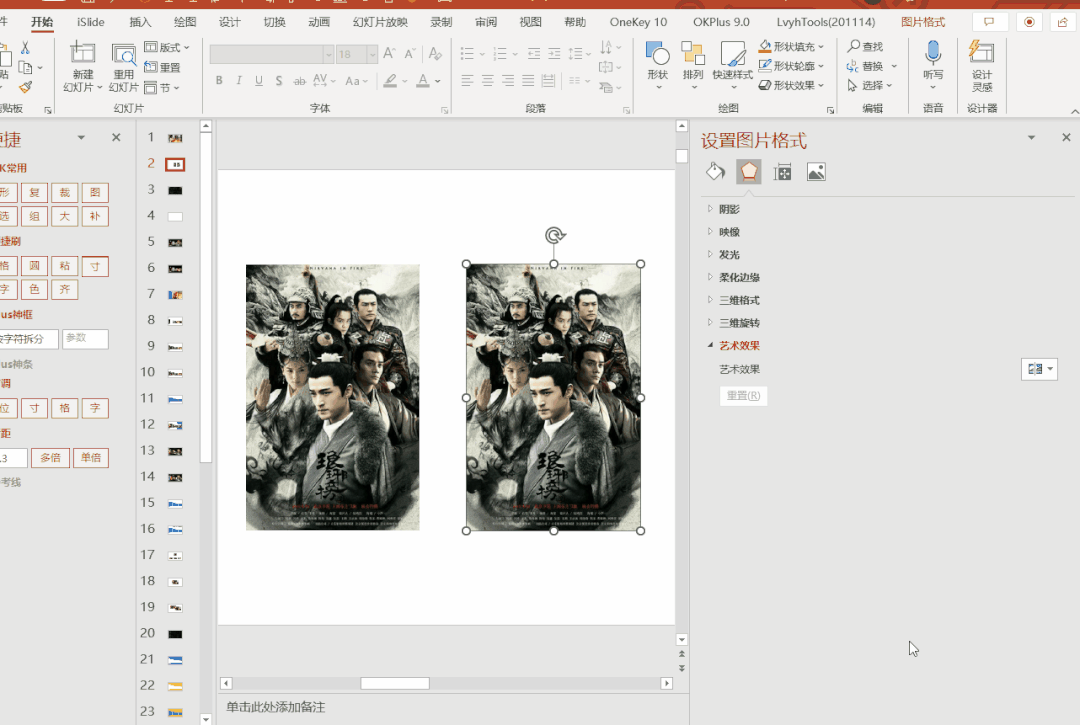
Task: Open the Picture tab icon in format pane
Action: coord(816,171)
